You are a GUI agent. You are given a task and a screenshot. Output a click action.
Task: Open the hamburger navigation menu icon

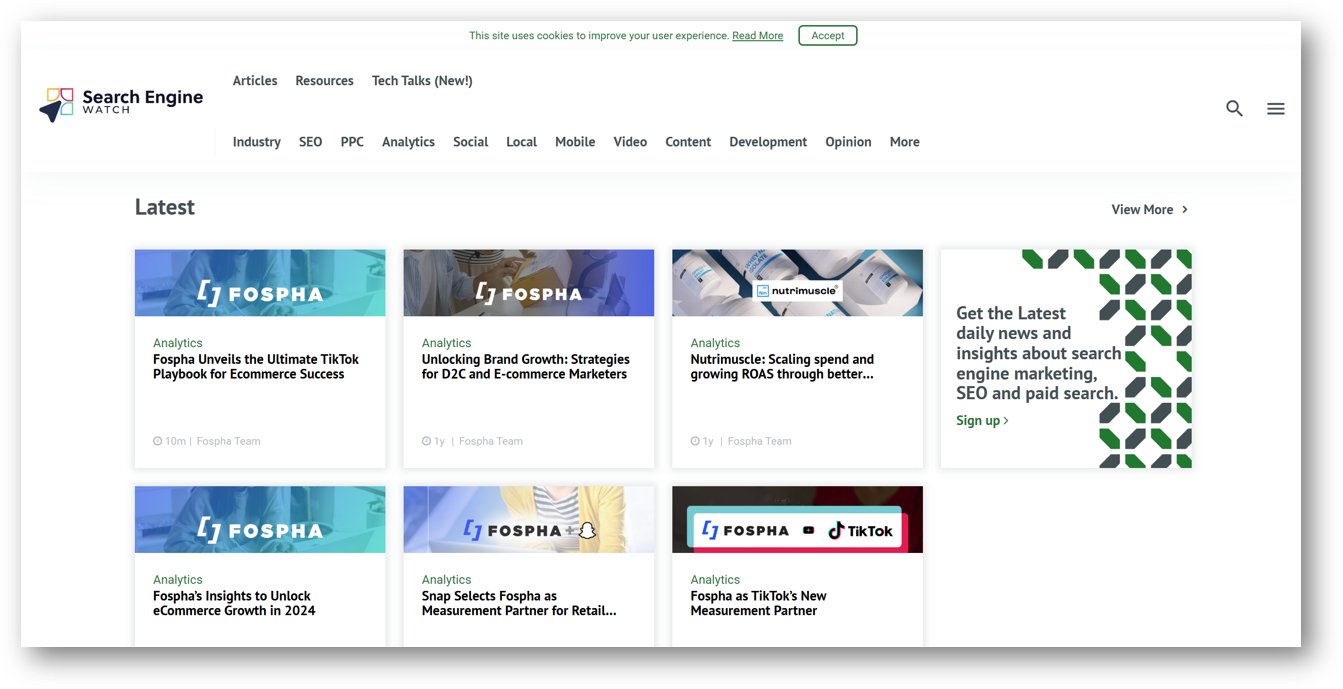[1275, 108]
